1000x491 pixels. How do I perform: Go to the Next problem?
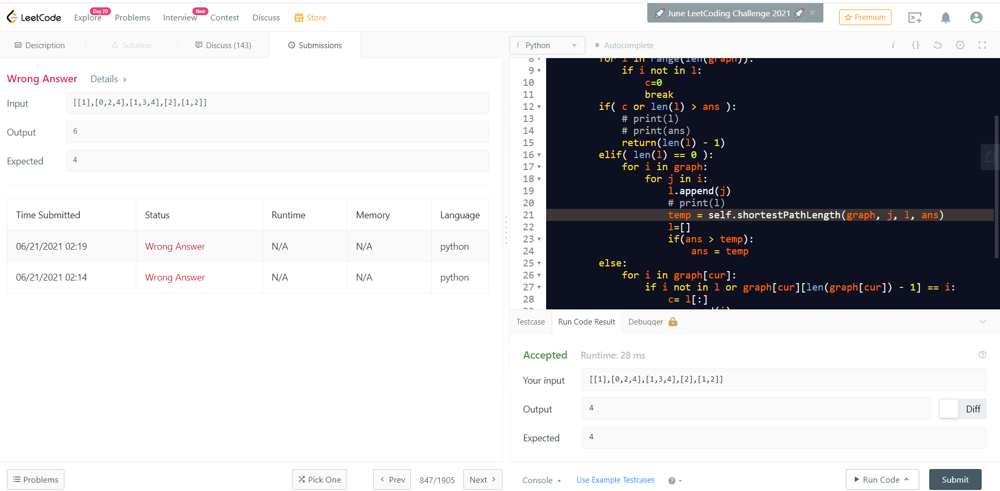point(483,480)
